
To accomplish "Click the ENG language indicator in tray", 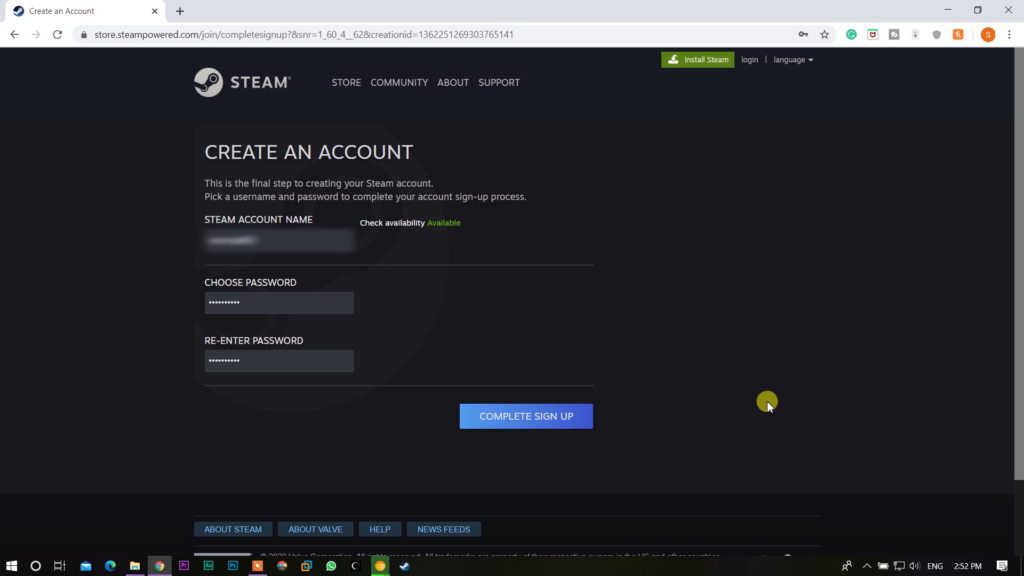I will coord(935,566).
